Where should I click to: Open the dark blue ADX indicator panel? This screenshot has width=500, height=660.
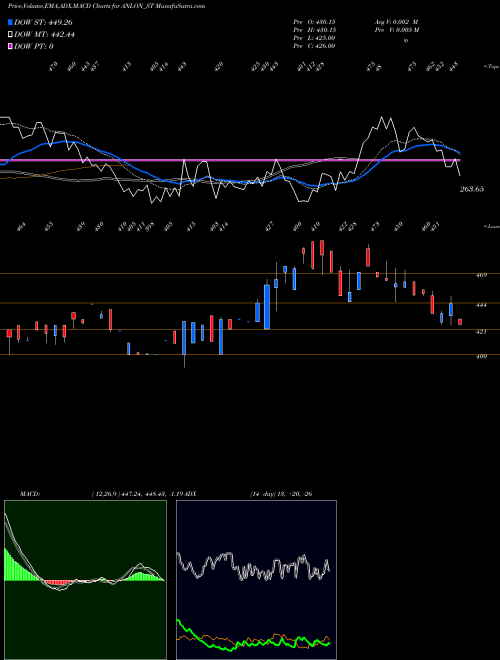[x=256, y=579]
